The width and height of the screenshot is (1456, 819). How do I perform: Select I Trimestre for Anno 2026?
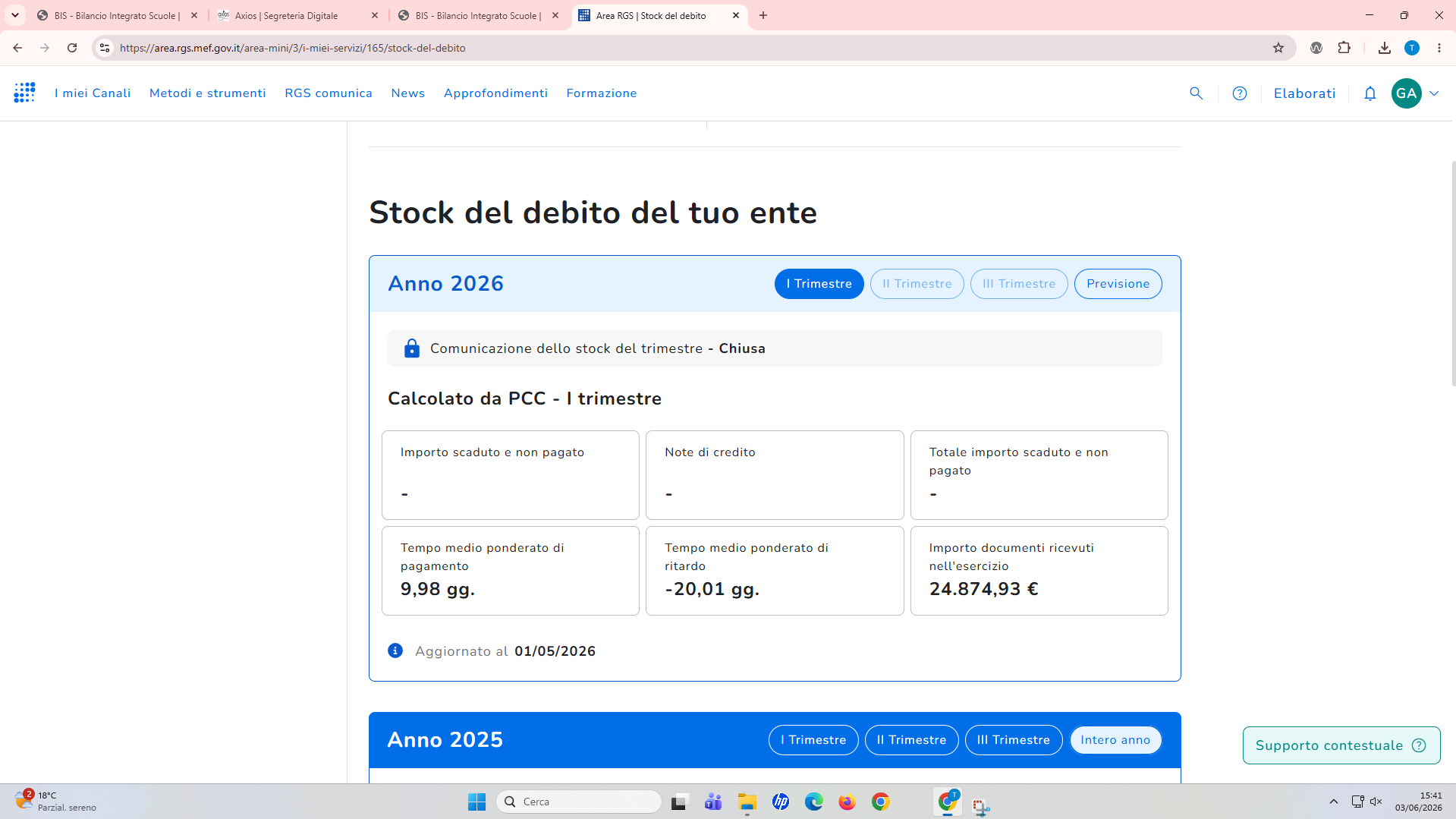click(819, 284)
